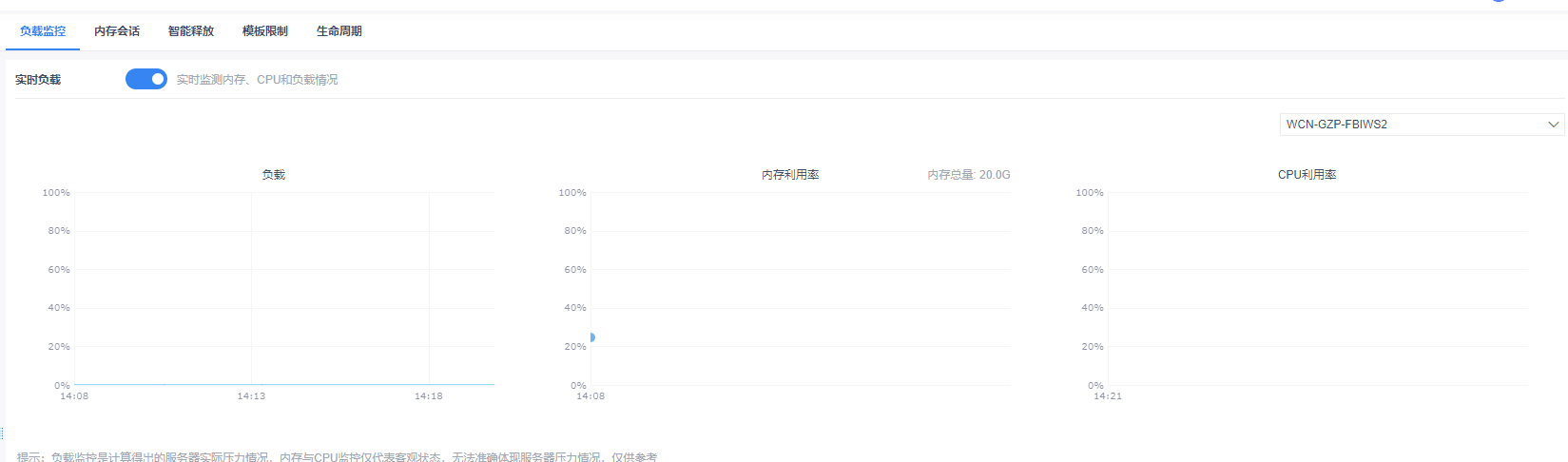Click the 提示 hint text at bottom
Screen dimensions: 1568x462
(x=337, y=457)
